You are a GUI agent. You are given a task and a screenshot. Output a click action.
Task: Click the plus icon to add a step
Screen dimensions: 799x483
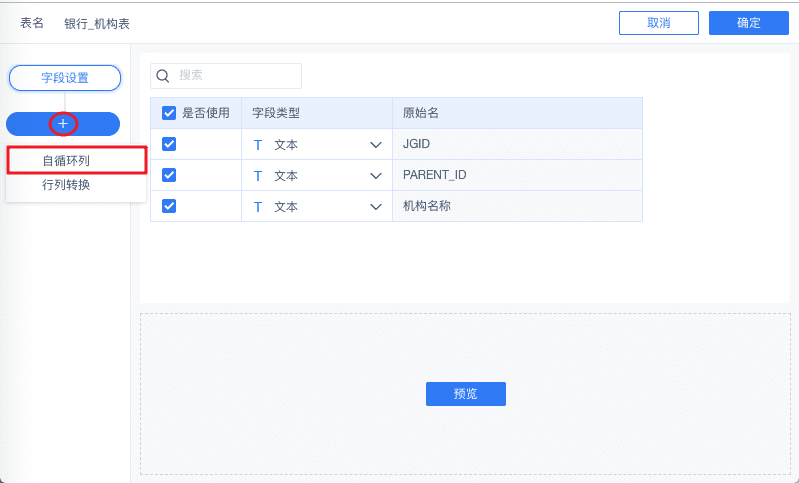pyautogui.click(x=63, y=123)
